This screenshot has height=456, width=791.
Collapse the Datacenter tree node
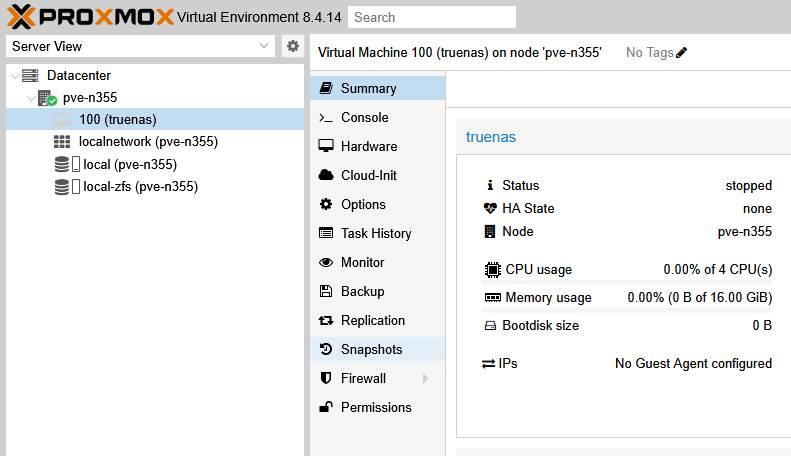pos(13,76)
